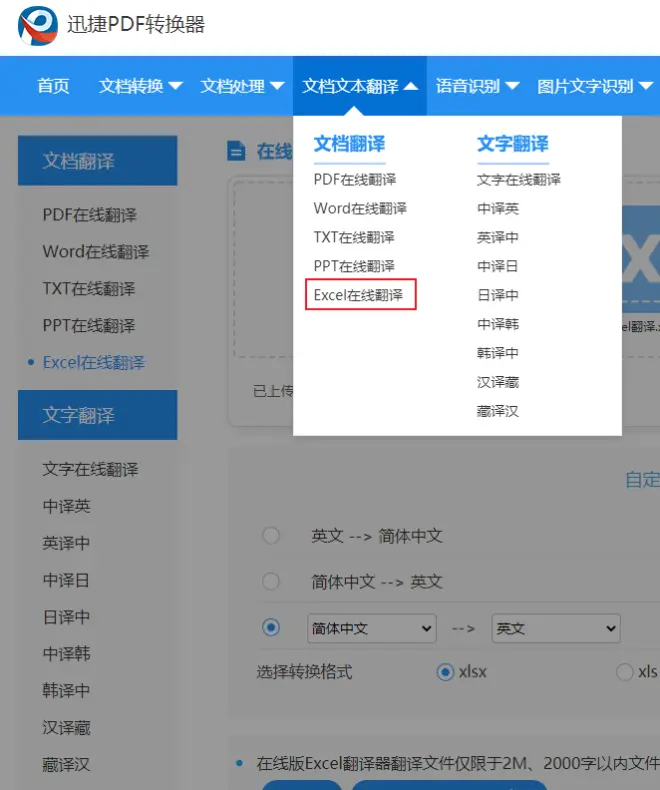Viewport: 660px width, 790px height.
Task: Choose 英译中 in the dropdown panel
Action: (x=498, y=237)
